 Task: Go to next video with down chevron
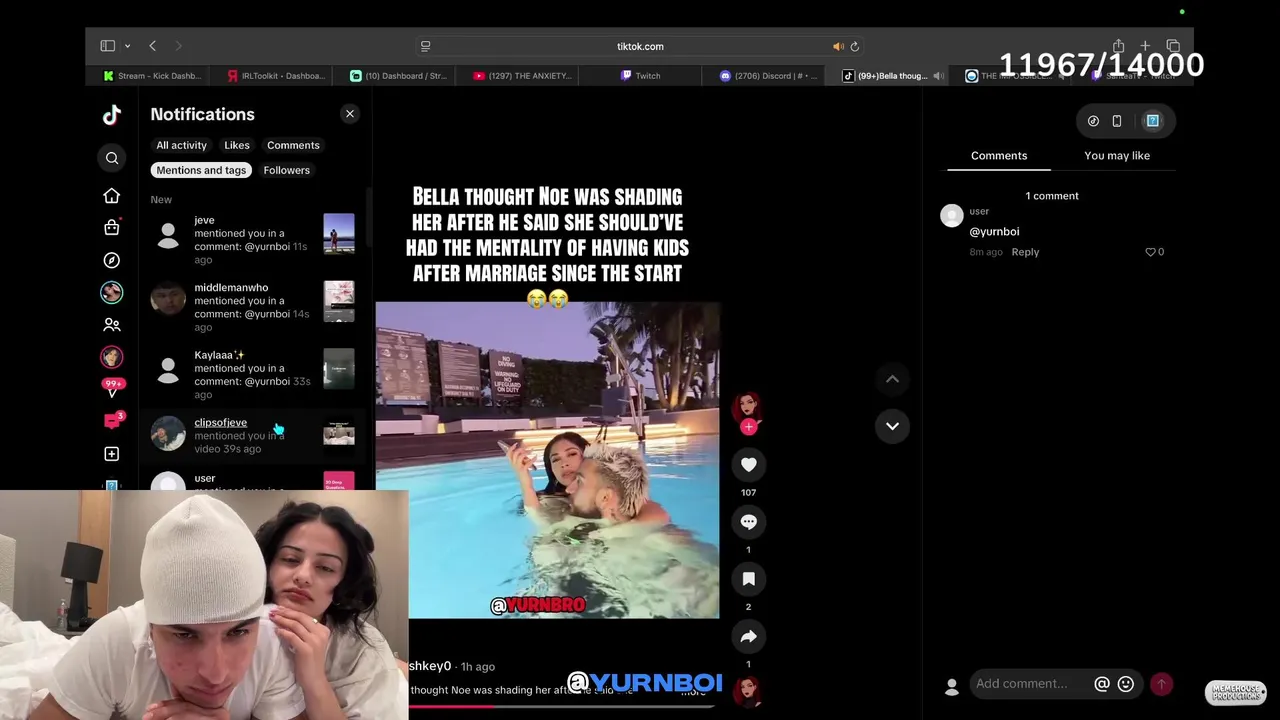pyautogui.click(x=892, y=426)
